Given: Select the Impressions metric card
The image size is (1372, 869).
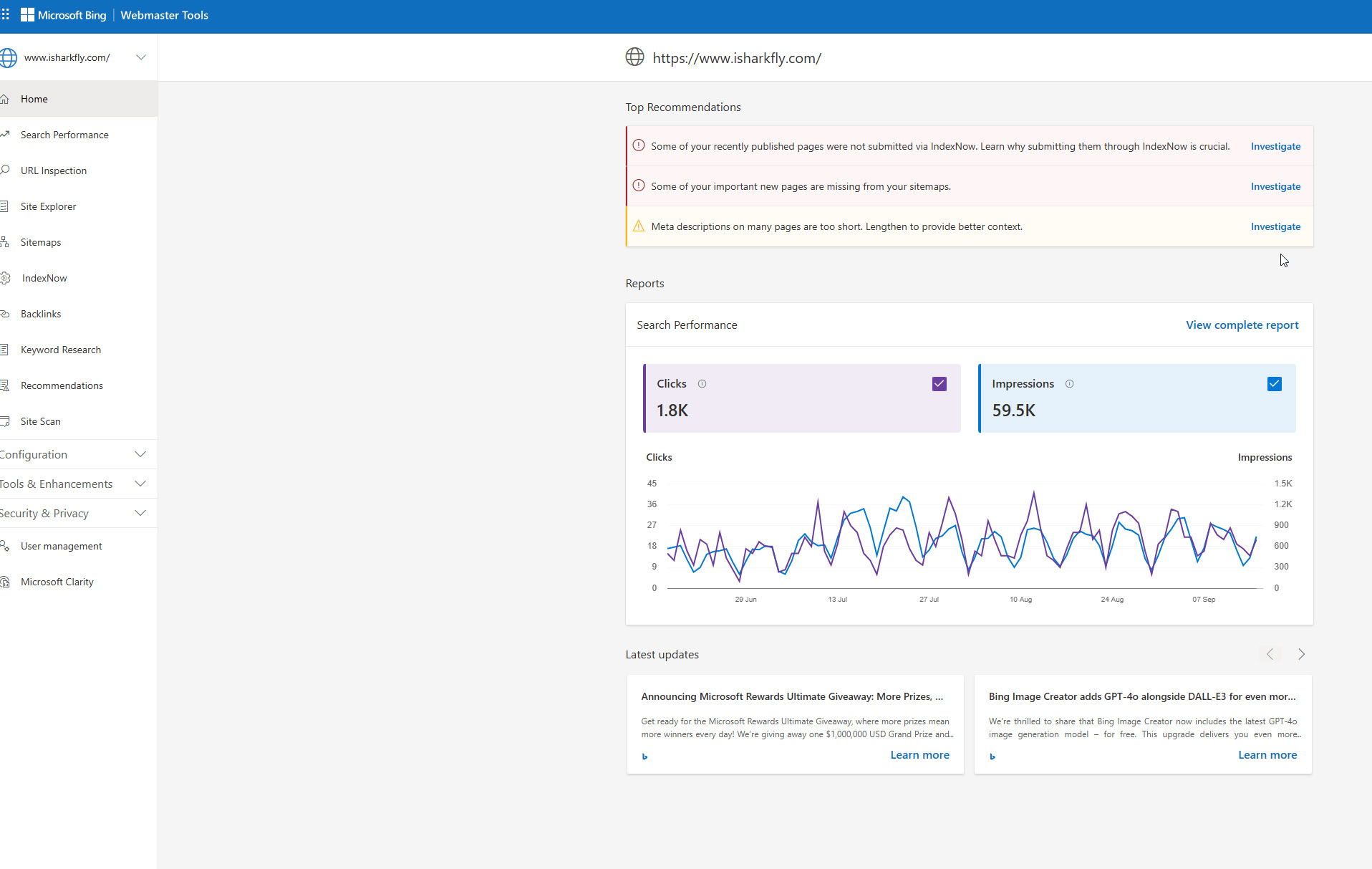Looking at the screenshot, I should point(1137,398).
